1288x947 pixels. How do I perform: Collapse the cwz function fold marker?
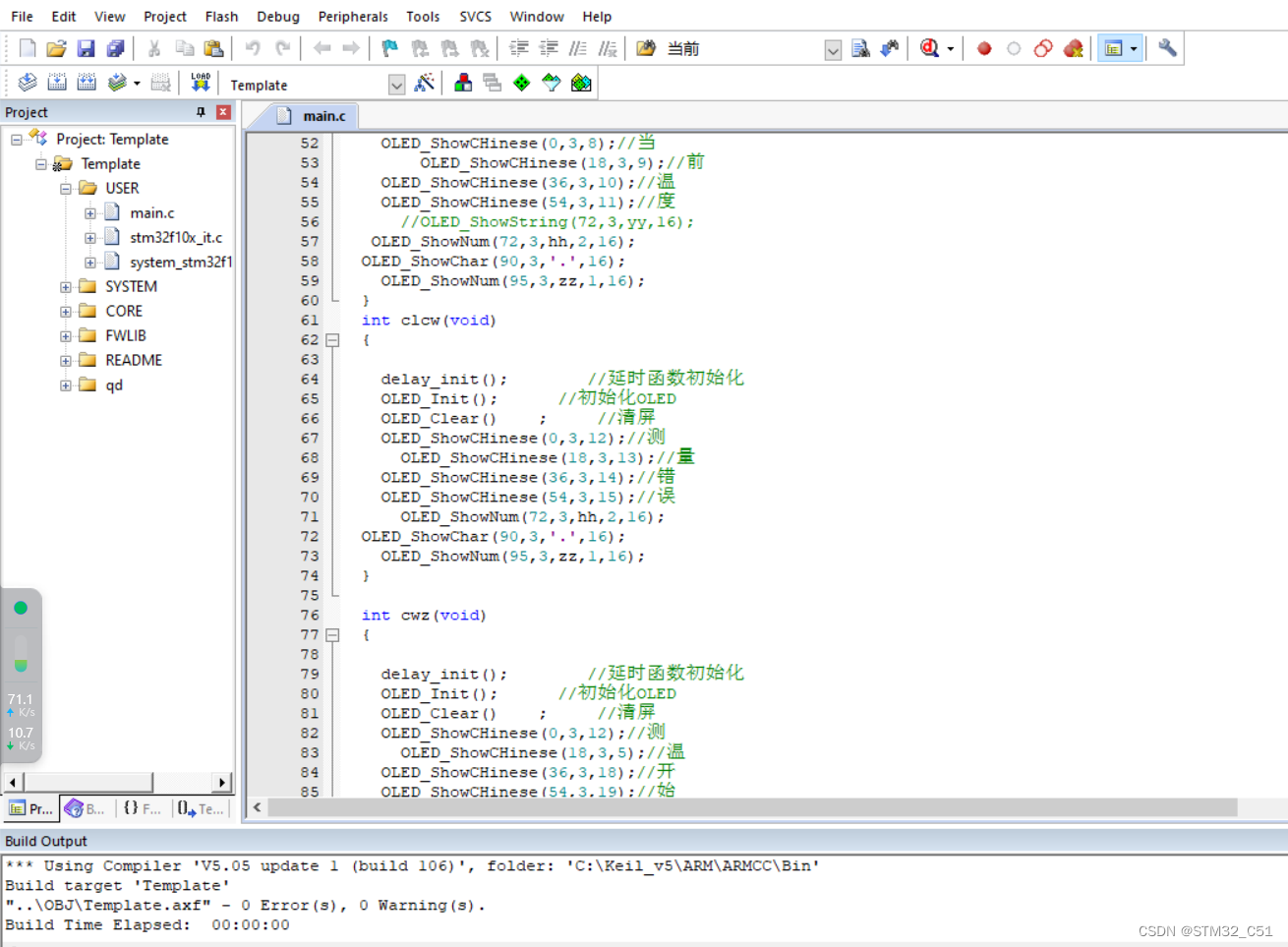(332, 635)
